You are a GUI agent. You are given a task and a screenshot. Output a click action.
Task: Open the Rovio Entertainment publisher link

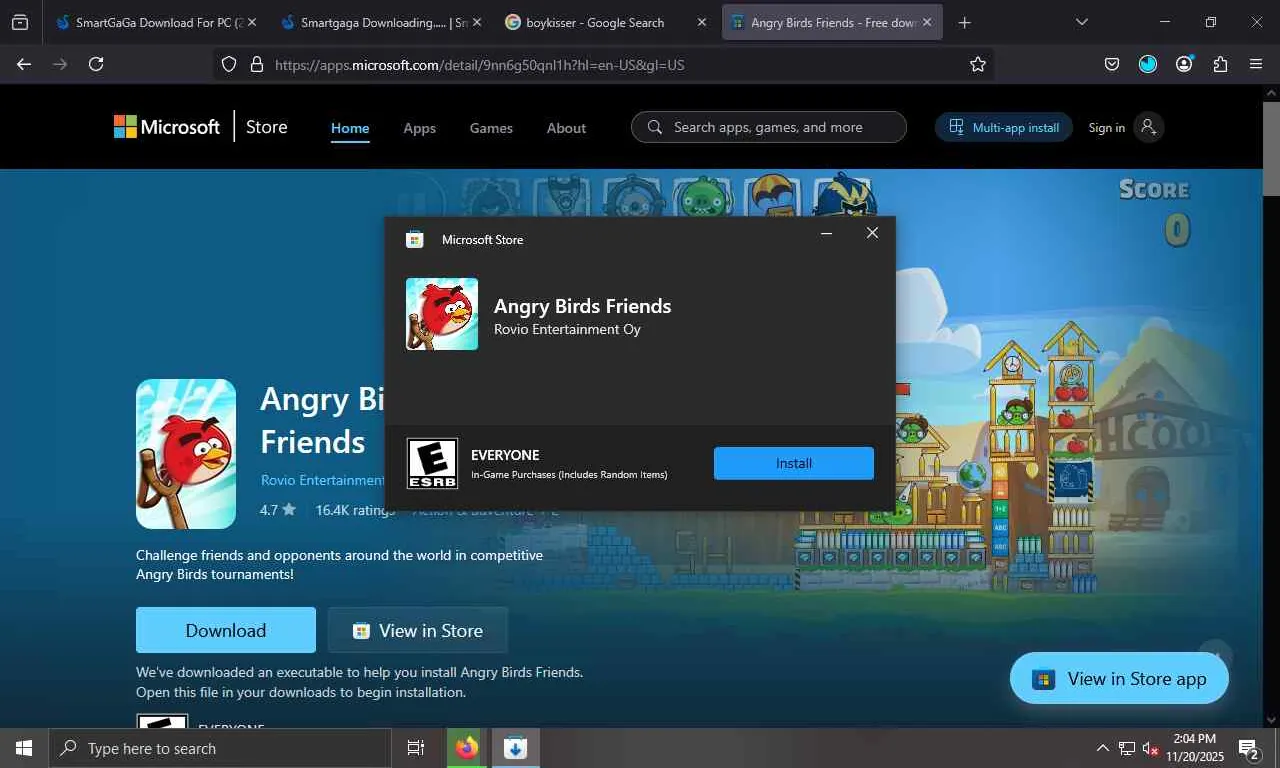point(323,480)
